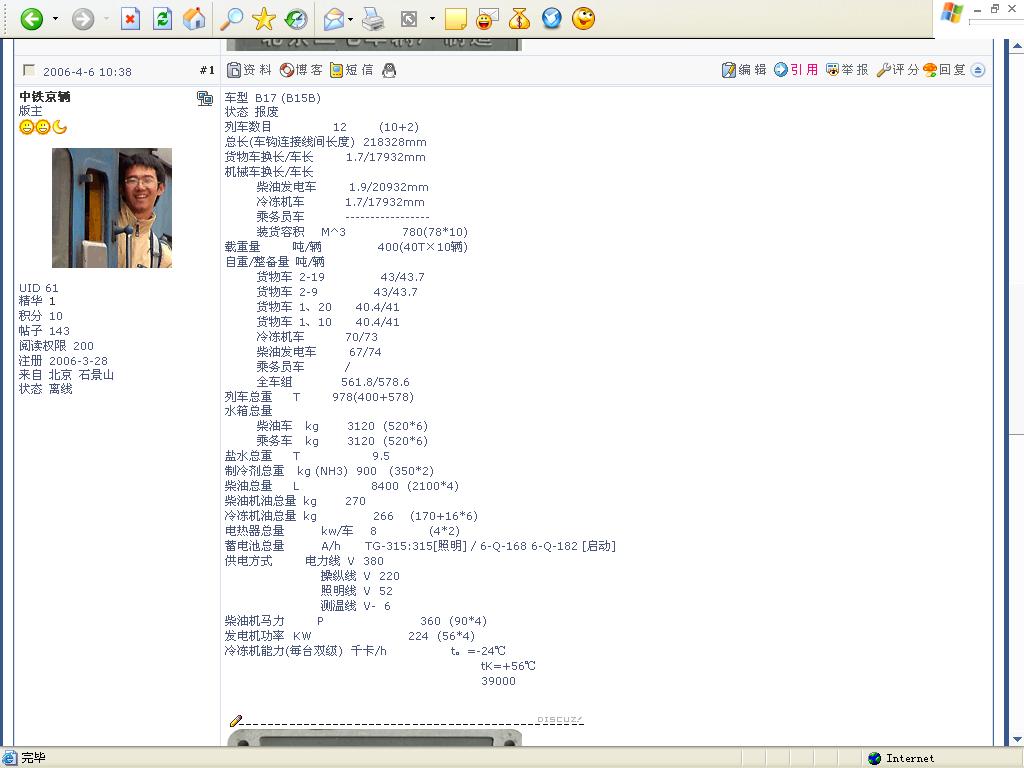This screenshot has width=1024, height=768.
Task: Click the scroll down arrow on scrollbar
Action: point(1017,739)
